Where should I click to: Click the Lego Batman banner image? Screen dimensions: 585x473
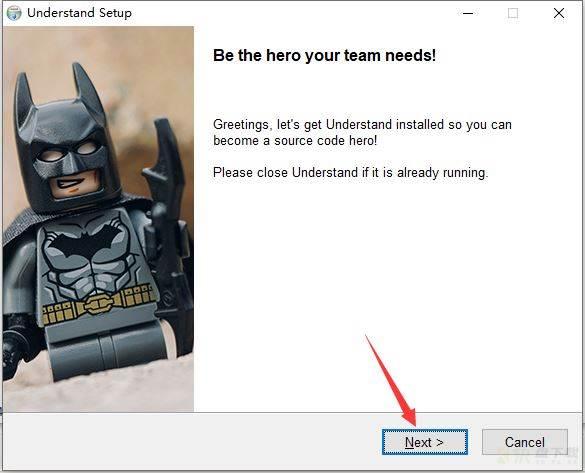tap(98, 219)
